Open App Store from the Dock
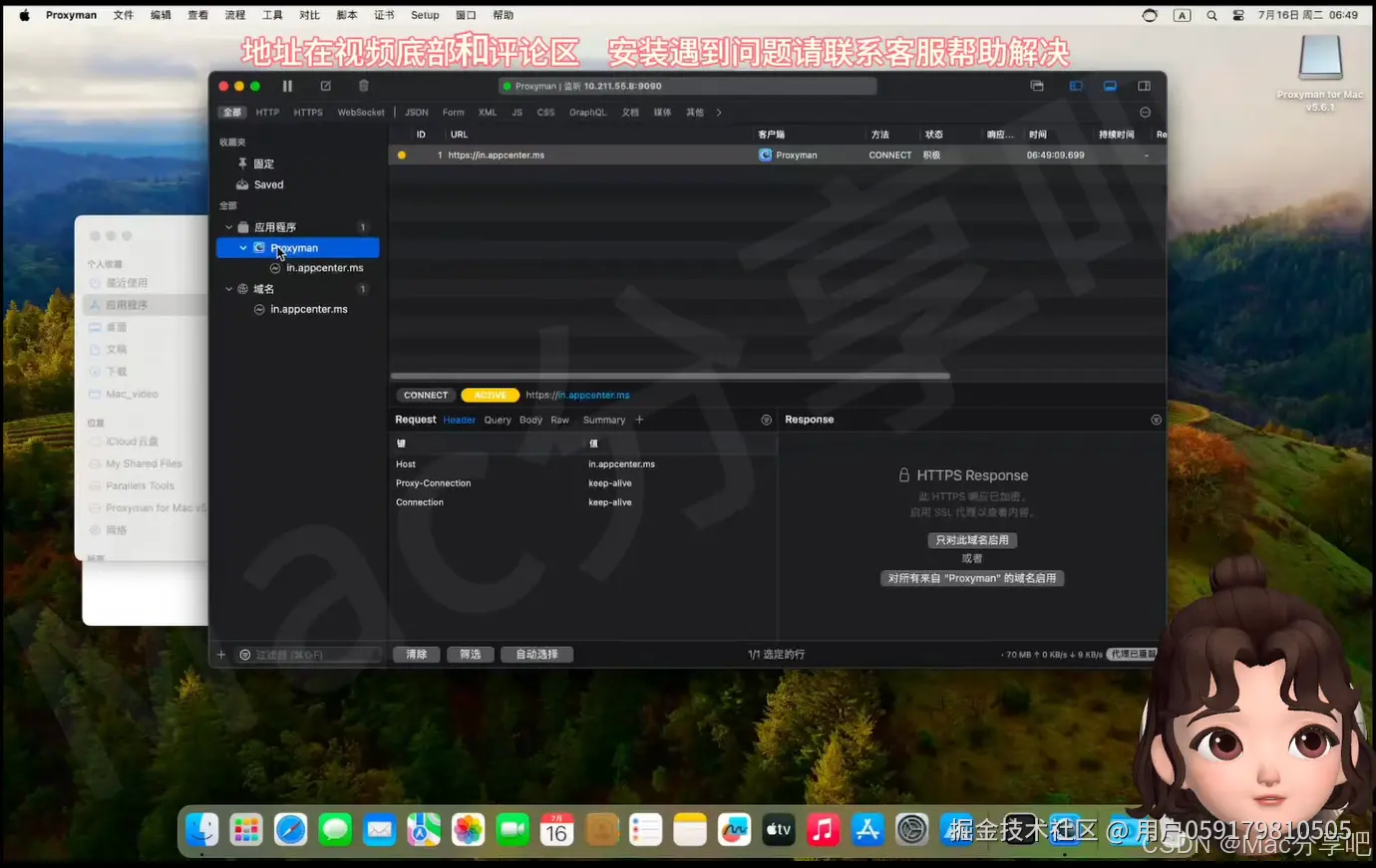Image resolution: width=1376 pixels, height=868 pixels. [867, 829]
